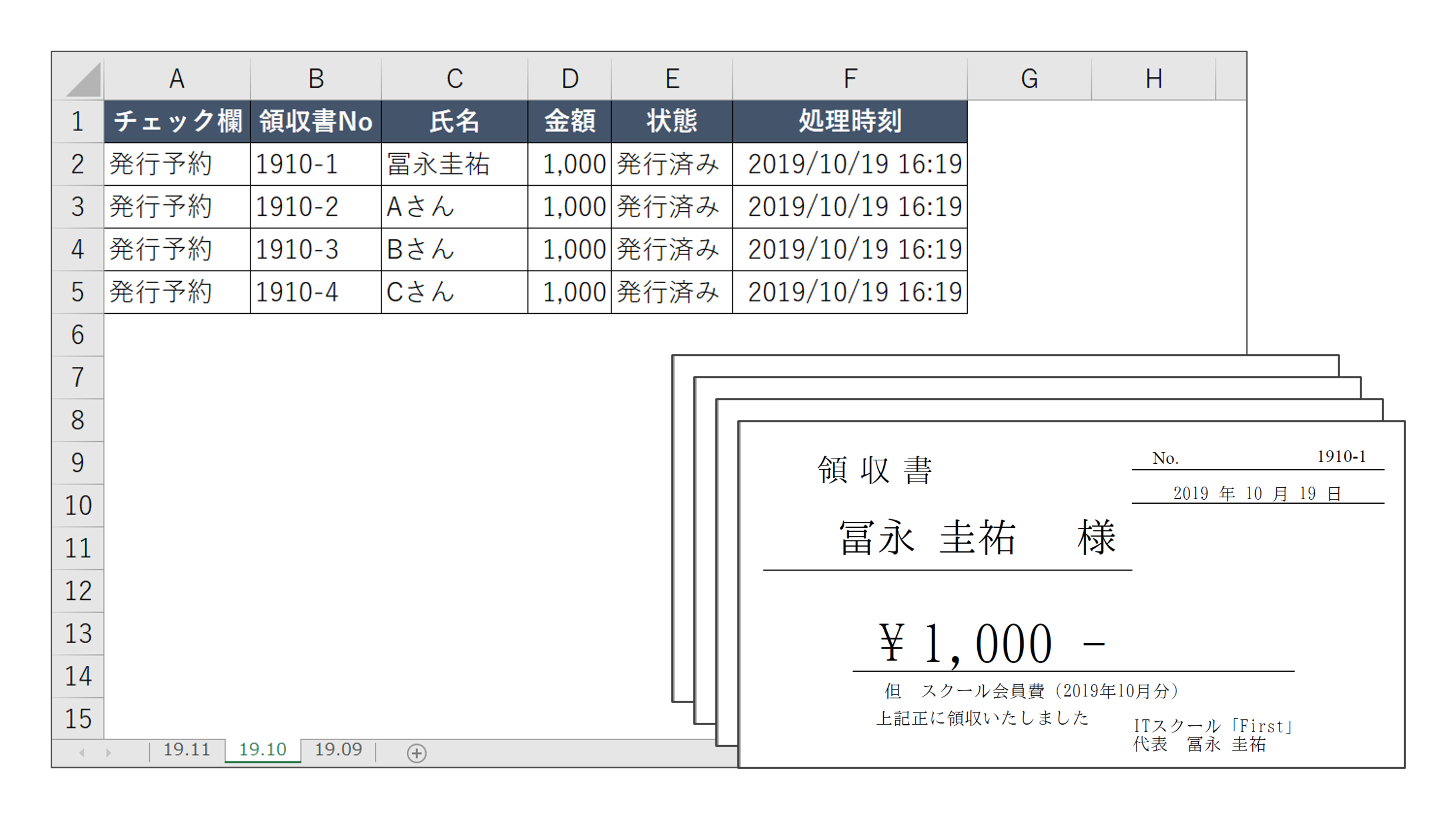The image size is (1456, 819).
Task: Add a new sheet with plus icon
Action: [x=417, y=753]
